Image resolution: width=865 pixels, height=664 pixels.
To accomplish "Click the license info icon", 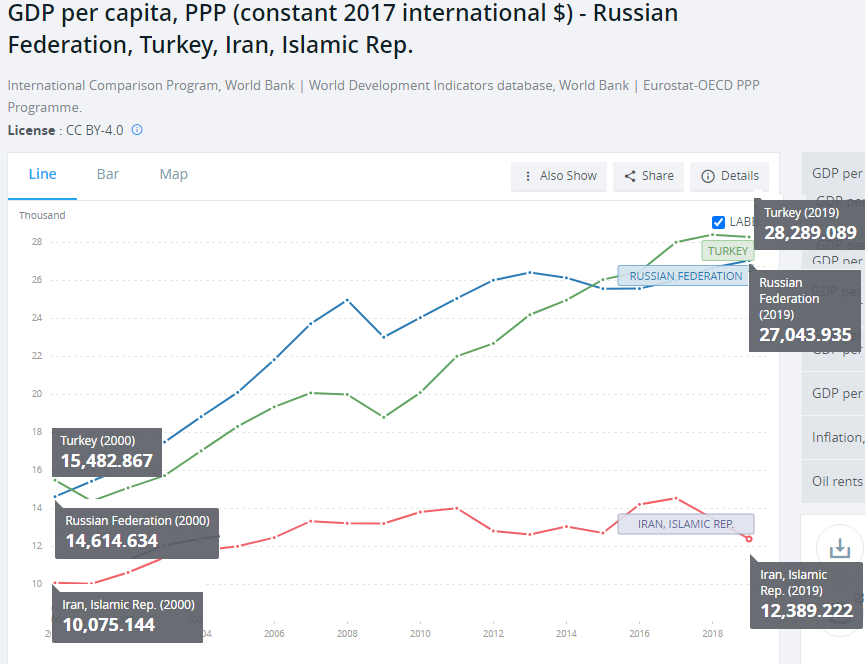I will 137,130.
